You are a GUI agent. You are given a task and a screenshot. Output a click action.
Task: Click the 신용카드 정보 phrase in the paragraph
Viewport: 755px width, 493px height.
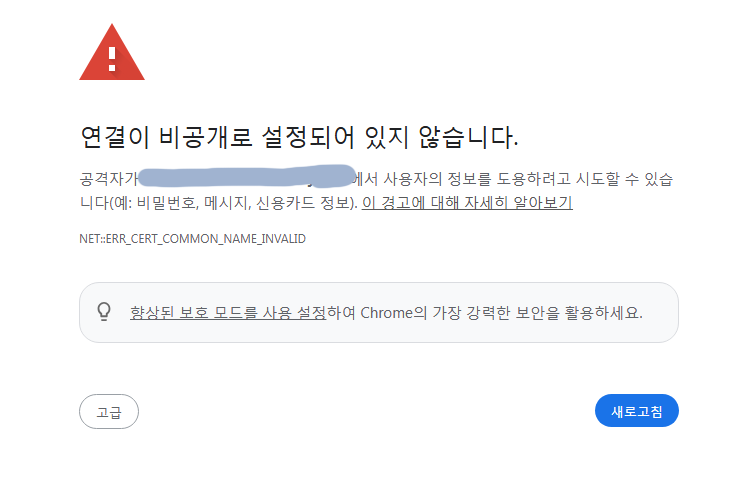pos(303,203)
